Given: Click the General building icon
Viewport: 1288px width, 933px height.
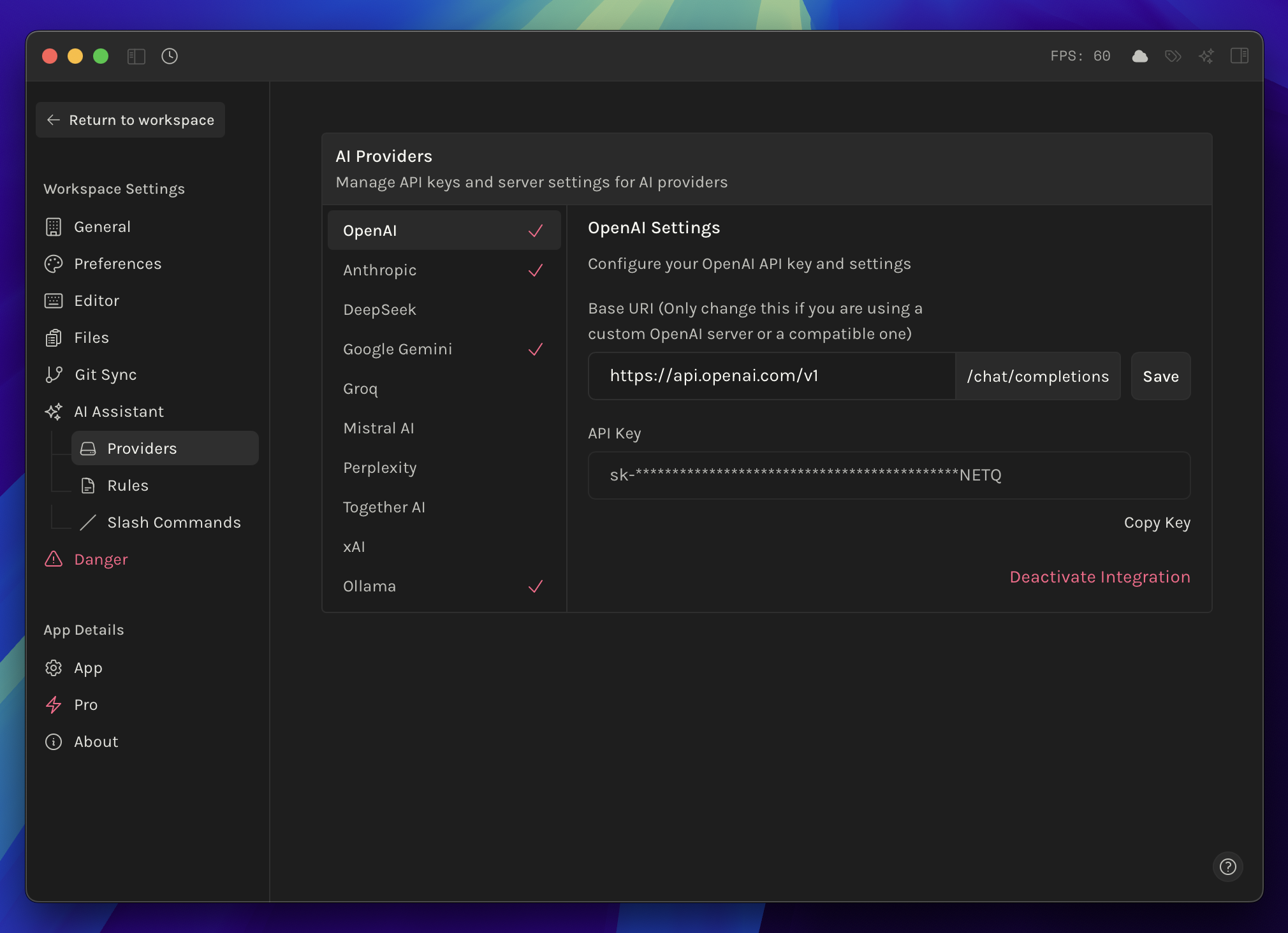Looking at the screenshot, I should [54, 227].
